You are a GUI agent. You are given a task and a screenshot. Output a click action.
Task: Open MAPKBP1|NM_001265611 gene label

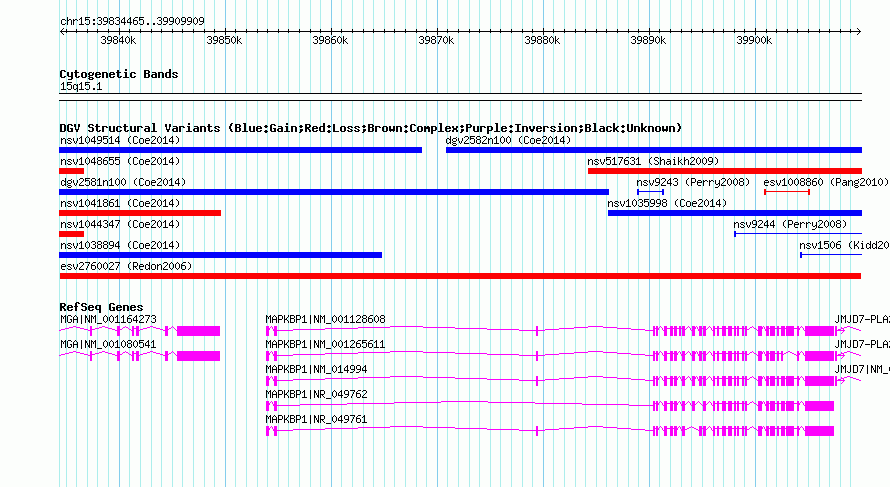point(326,345)
